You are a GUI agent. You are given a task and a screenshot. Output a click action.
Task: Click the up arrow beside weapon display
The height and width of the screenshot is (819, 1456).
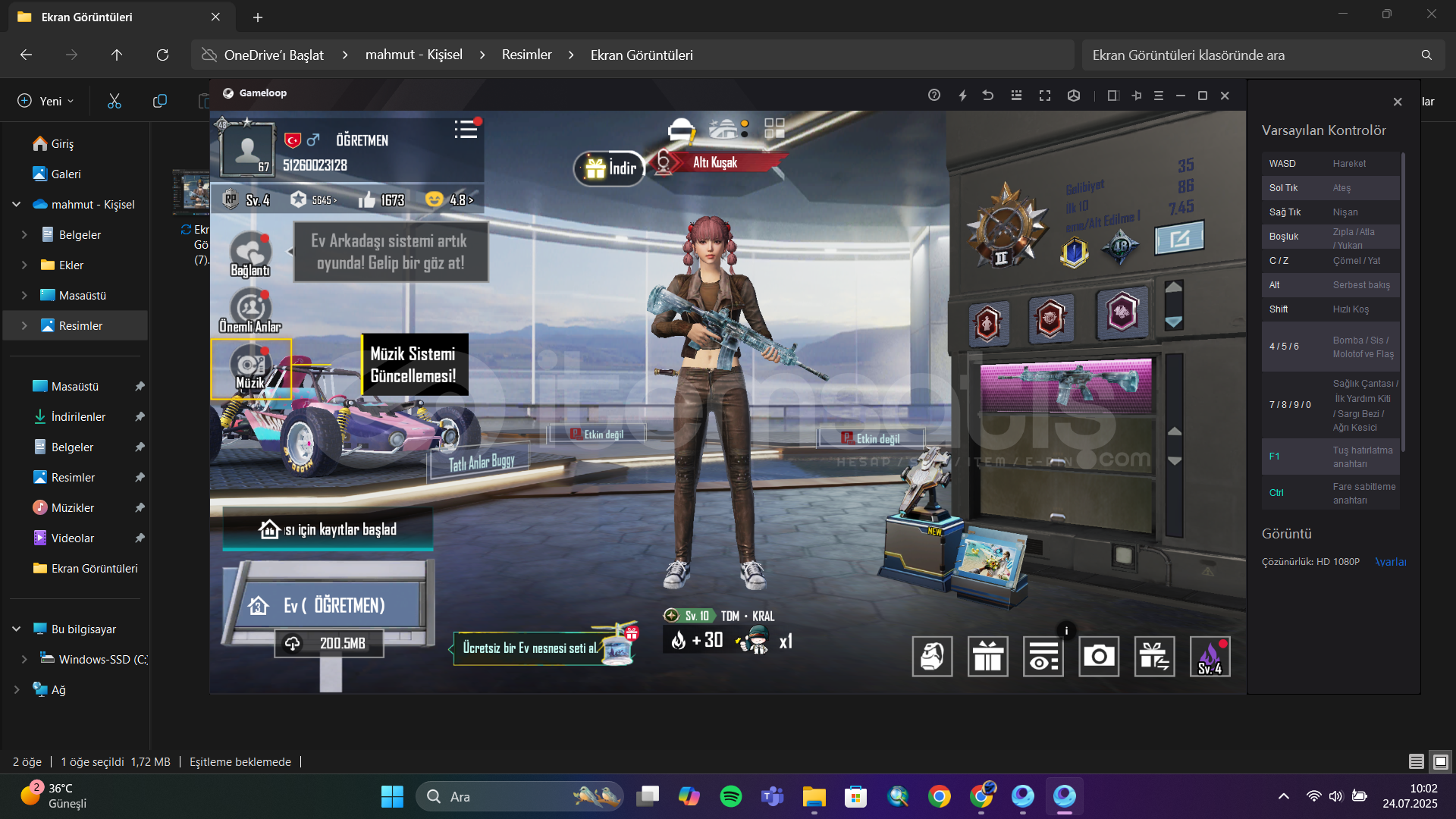click(1174, 431)
